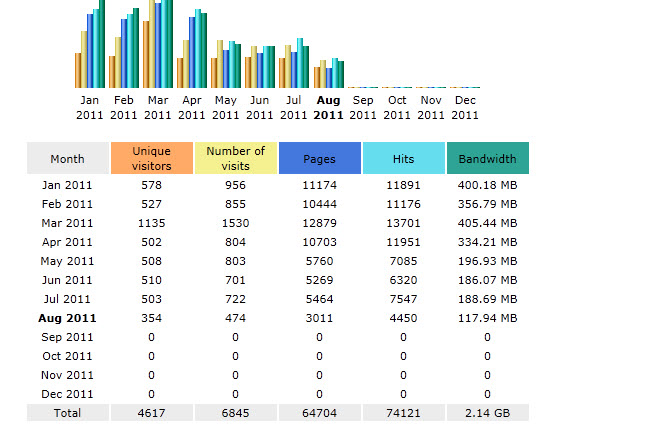This screenshot has width=647, height=438.
Task: Click pages value 12879
Action: [x=320, y=223]
